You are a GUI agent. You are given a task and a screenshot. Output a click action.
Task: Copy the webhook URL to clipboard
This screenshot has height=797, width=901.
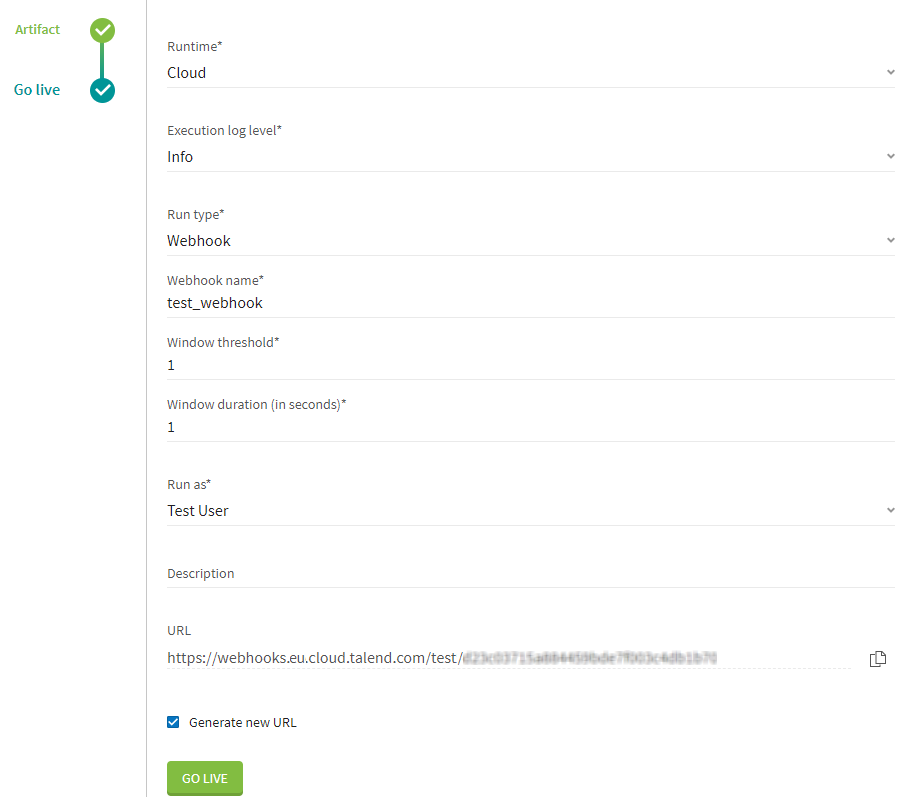(878, 658)
